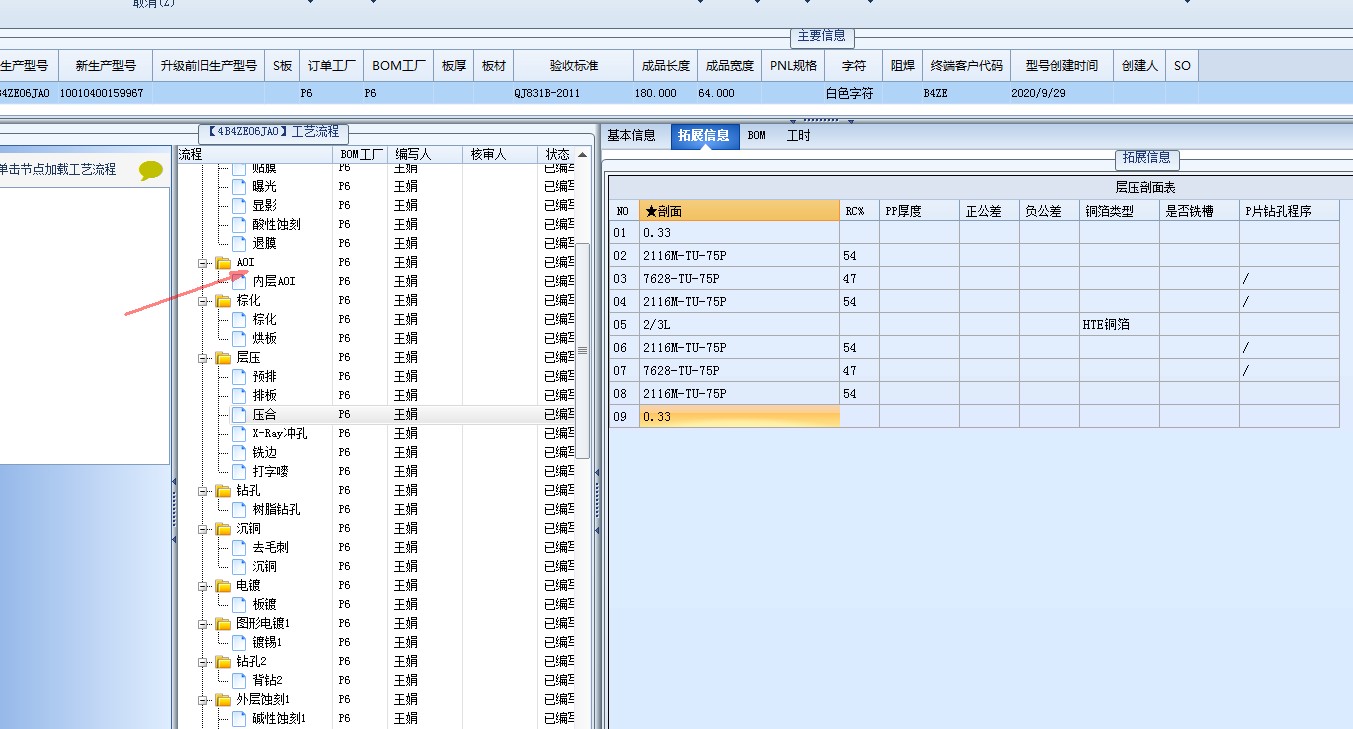1353x729 pixels.
Task: Click document icon beside 酸性蚀刻
Action: click(239, 224)
